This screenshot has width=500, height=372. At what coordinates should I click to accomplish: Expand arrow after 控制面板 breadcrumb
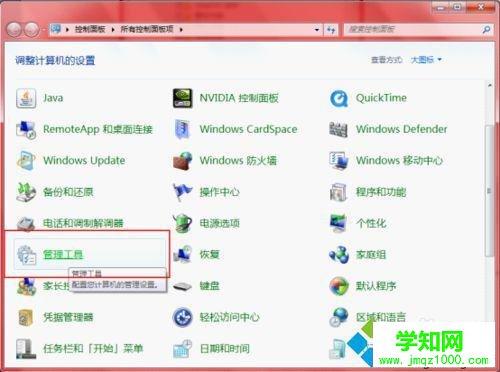pos(113,30)
